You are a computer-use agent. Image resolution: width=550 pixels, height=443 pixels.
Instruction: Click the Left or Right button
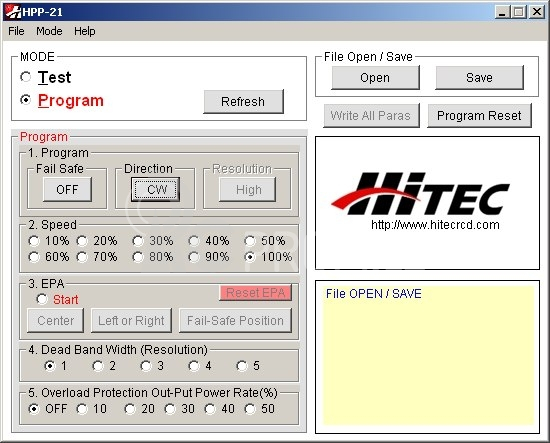coord(132,321)
